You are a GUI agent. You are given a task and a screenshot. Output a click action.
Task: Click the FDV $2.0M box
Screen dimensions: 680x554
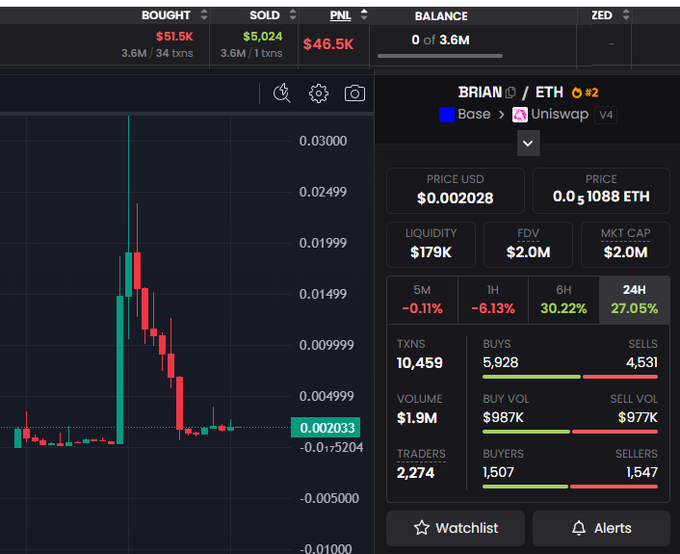click(528, 245)
